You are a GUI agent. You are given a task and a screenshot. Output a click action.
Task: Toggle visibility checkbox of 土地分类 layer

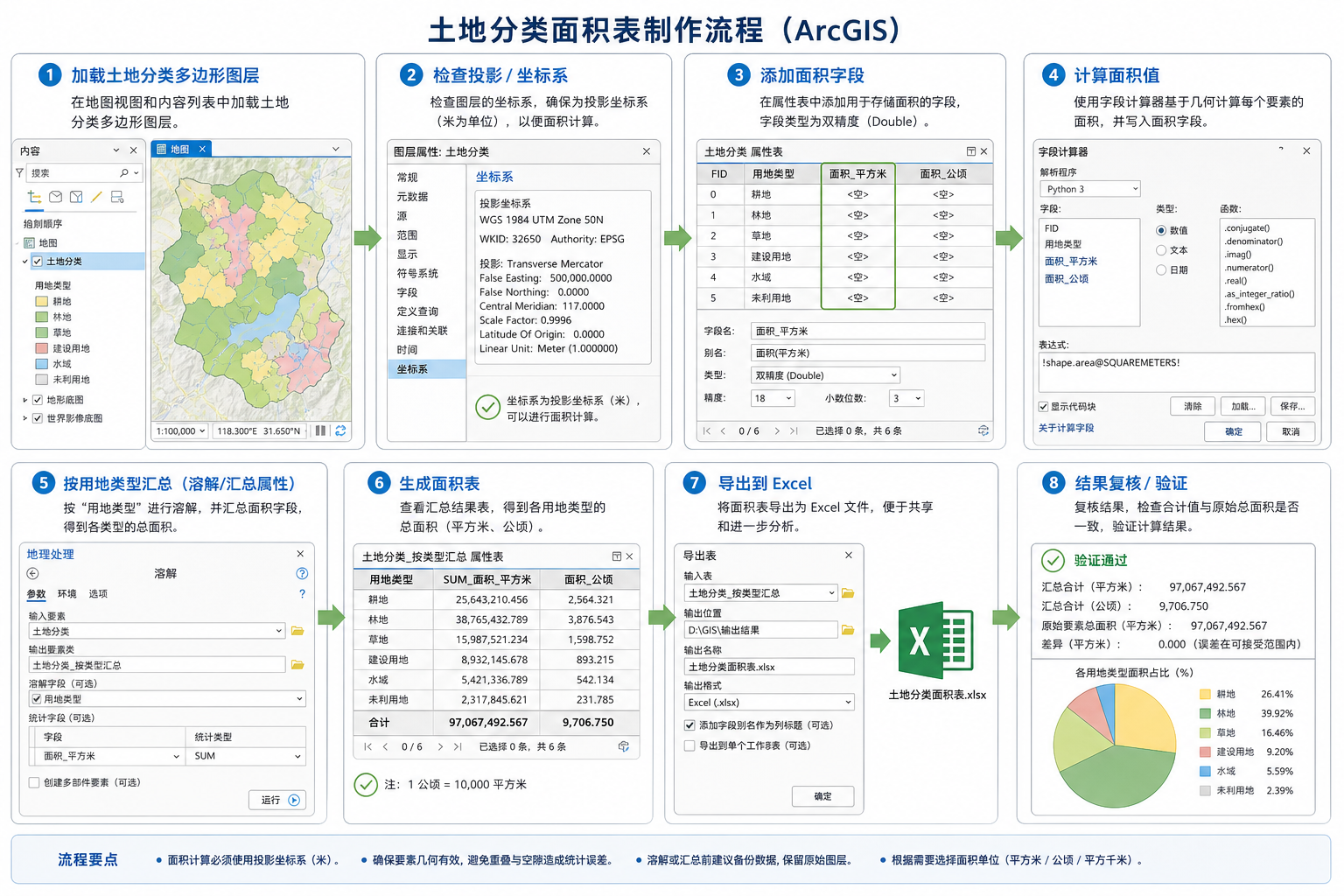tap(38, 262)
